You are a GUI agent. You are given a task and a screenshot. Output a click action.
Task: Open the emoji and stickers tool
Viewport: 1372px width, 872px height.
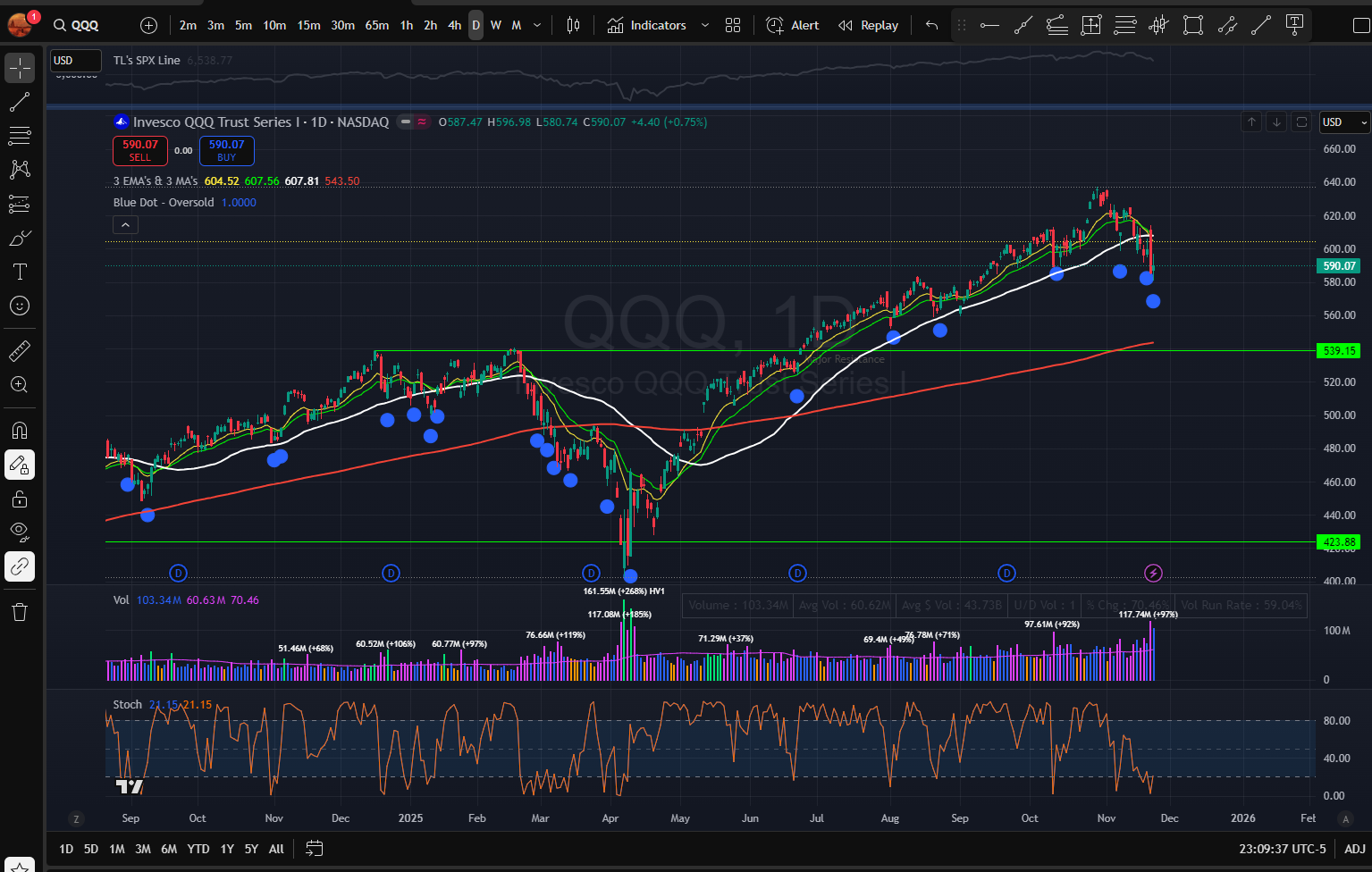(x=20, y=306)
